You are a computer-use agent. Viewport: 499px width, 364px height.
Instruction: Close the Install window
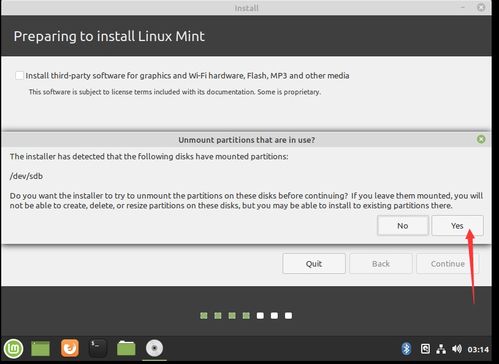tap(481, 7)
